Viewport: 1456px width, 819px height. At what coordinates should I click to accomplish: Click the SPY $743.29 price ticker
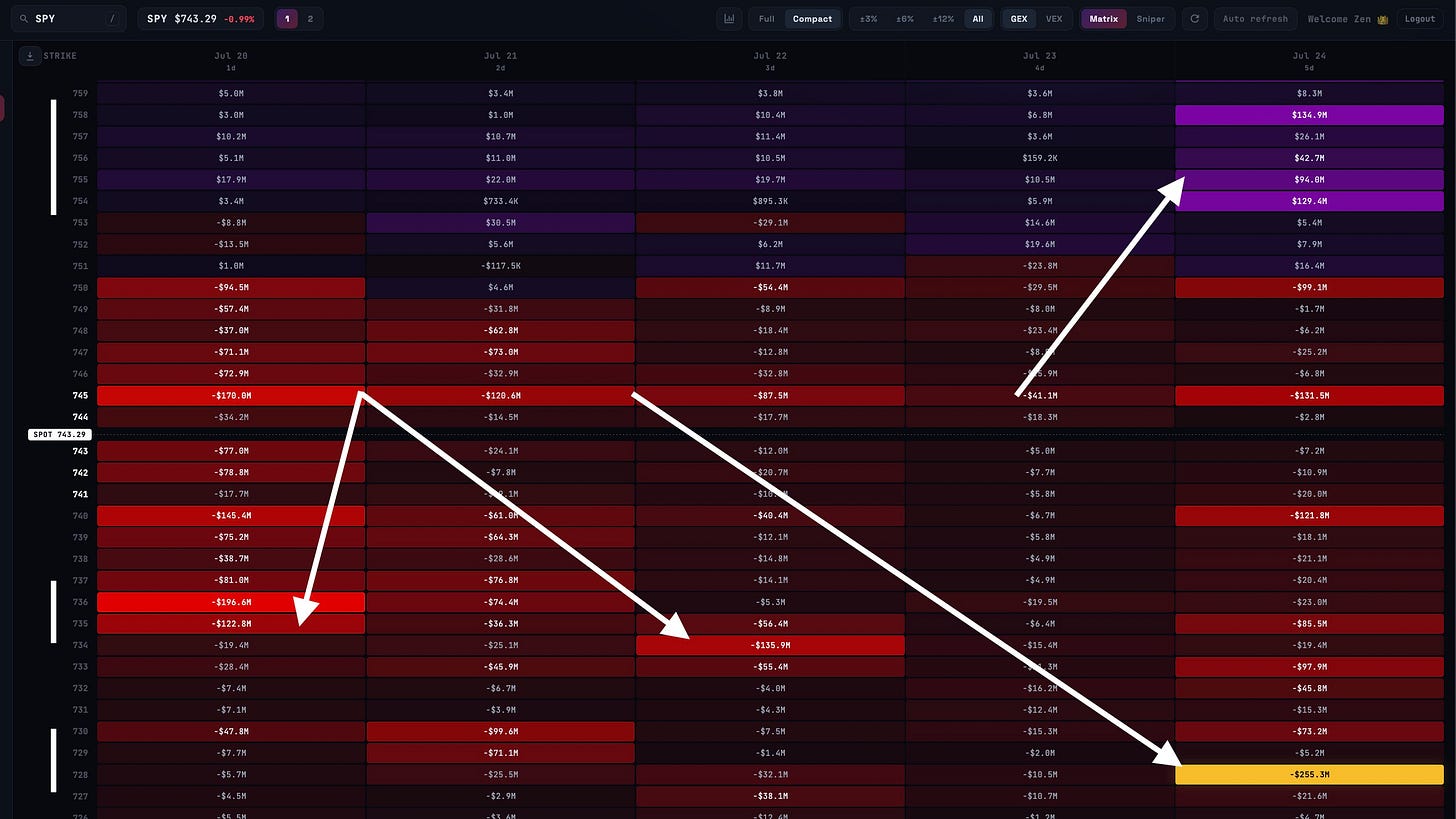[201, 19]
